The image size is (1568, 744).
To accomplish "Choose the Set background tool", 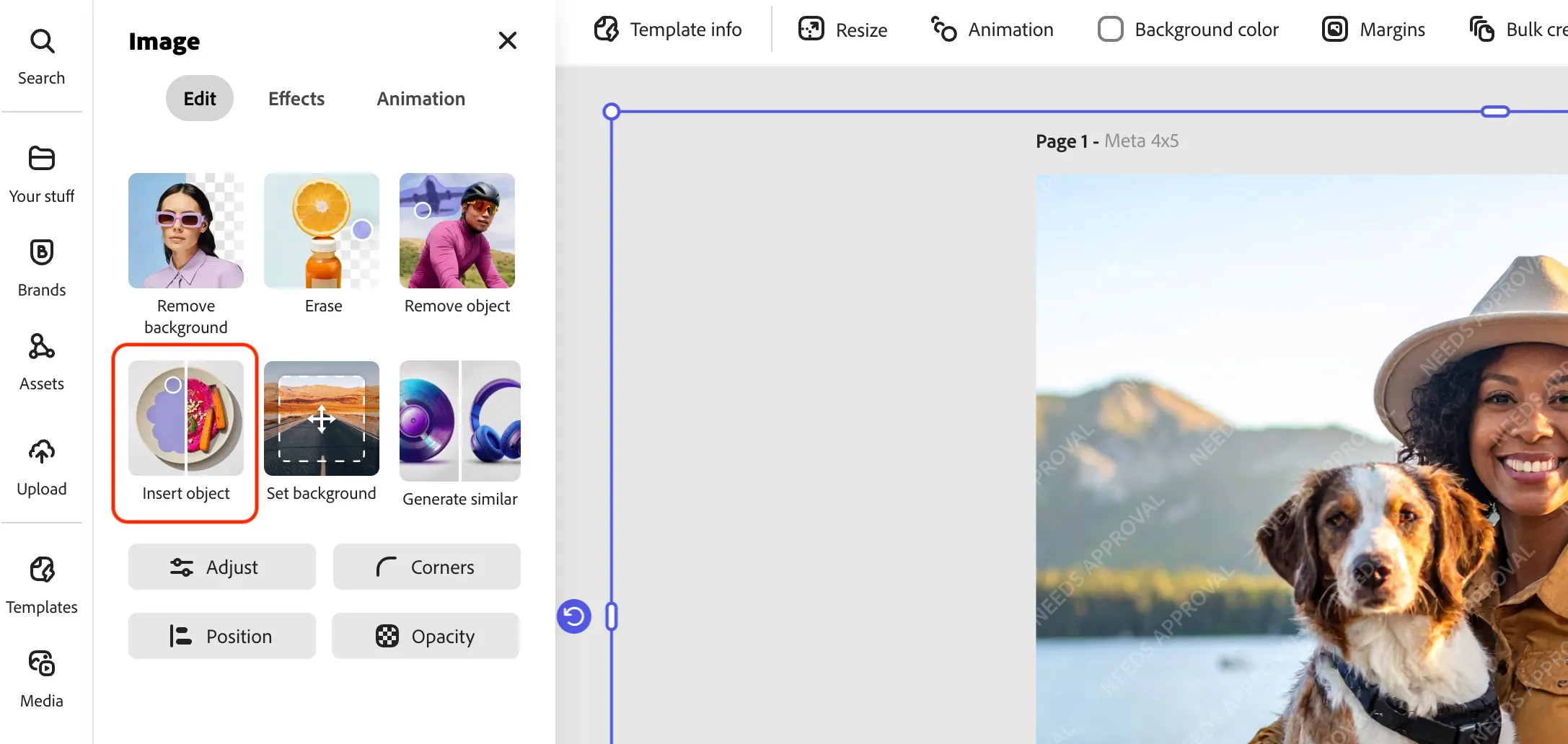I will pos(322,431).
